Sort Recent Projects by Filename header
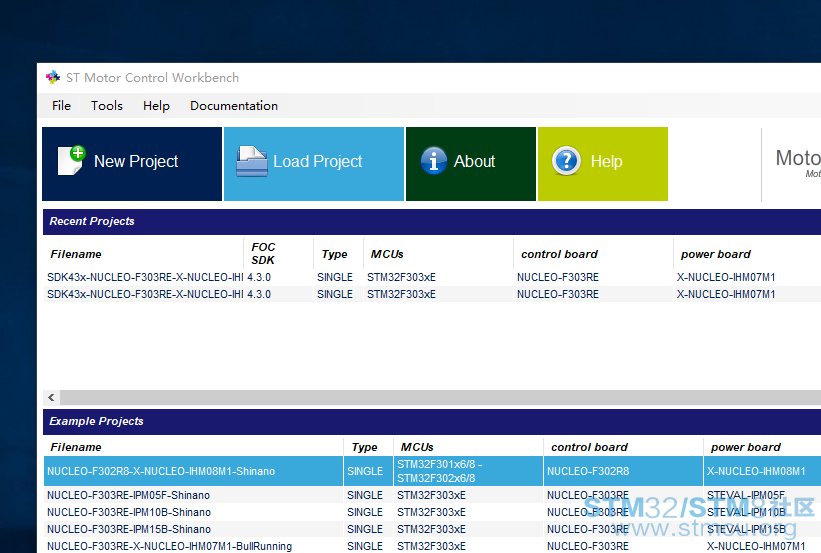821x553 pixels. (x=76, y=255)
